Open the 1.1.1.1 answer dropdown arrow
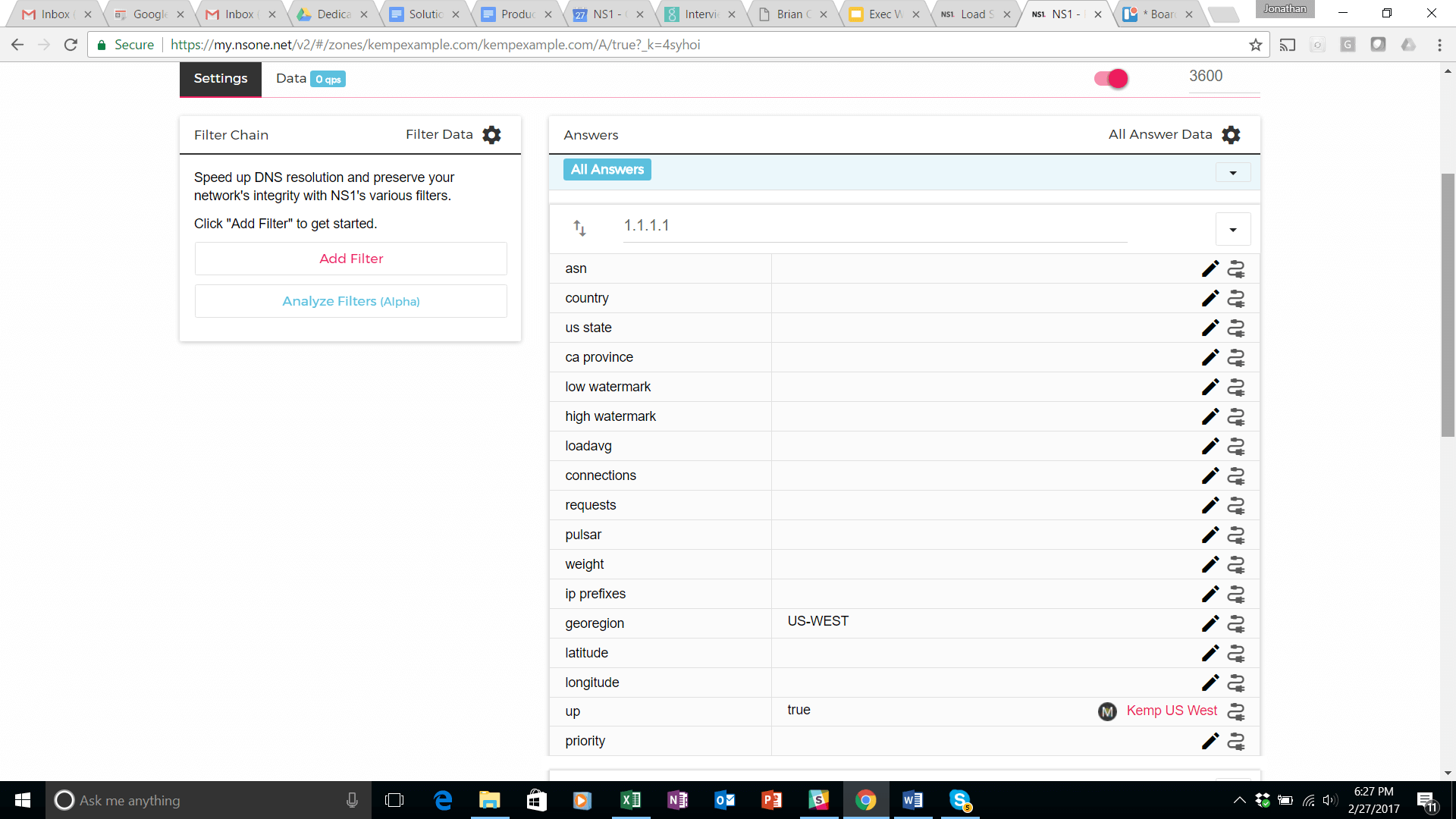 click(1233, 230)
